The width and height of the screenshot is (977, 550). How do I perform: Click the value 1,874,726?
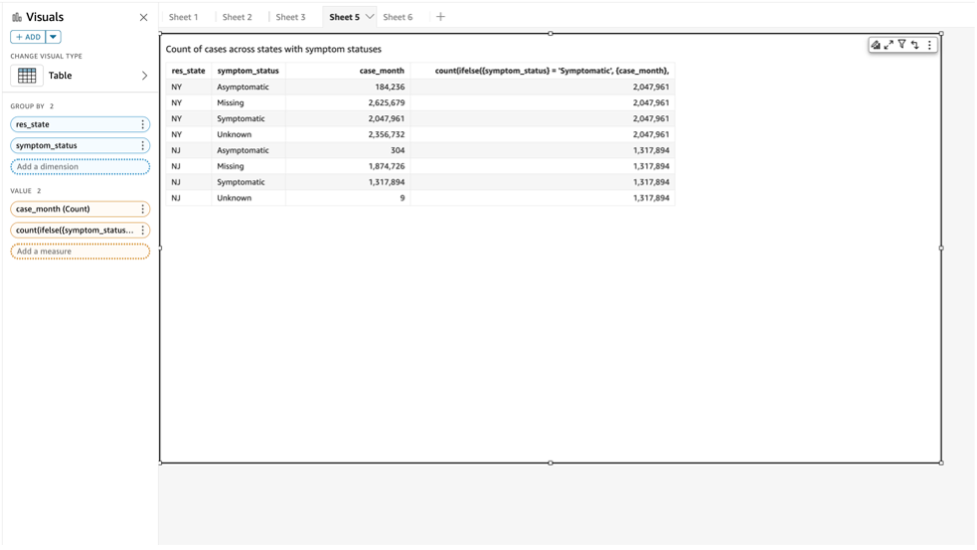click(386, 166)
